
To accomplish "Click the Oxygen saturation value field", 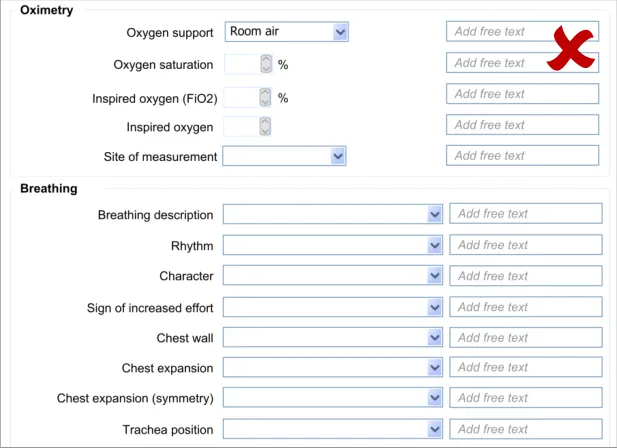I will coord(241,64).
